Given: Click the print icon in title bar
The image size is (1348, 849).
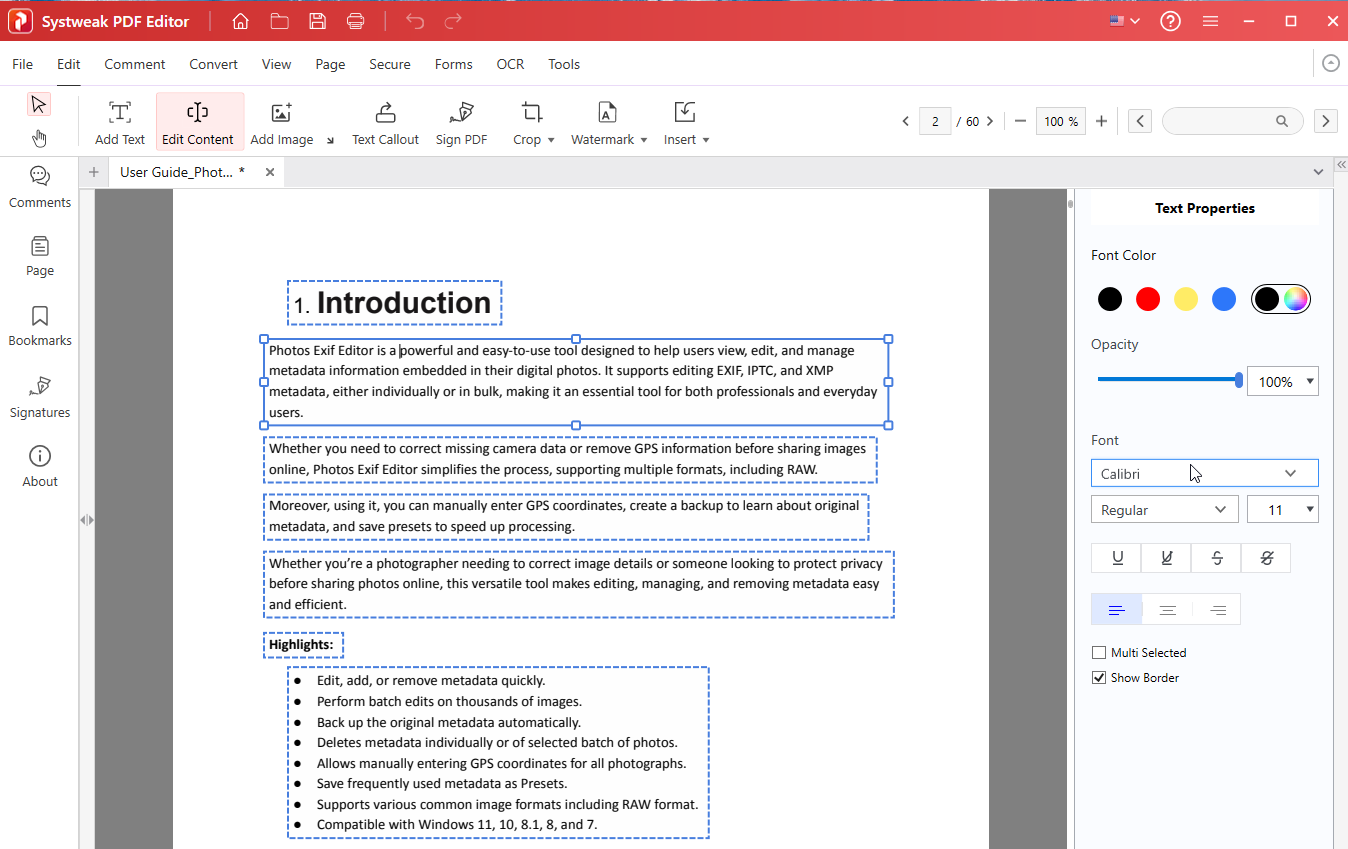Looking at the screenshot, I should (355, 22).
